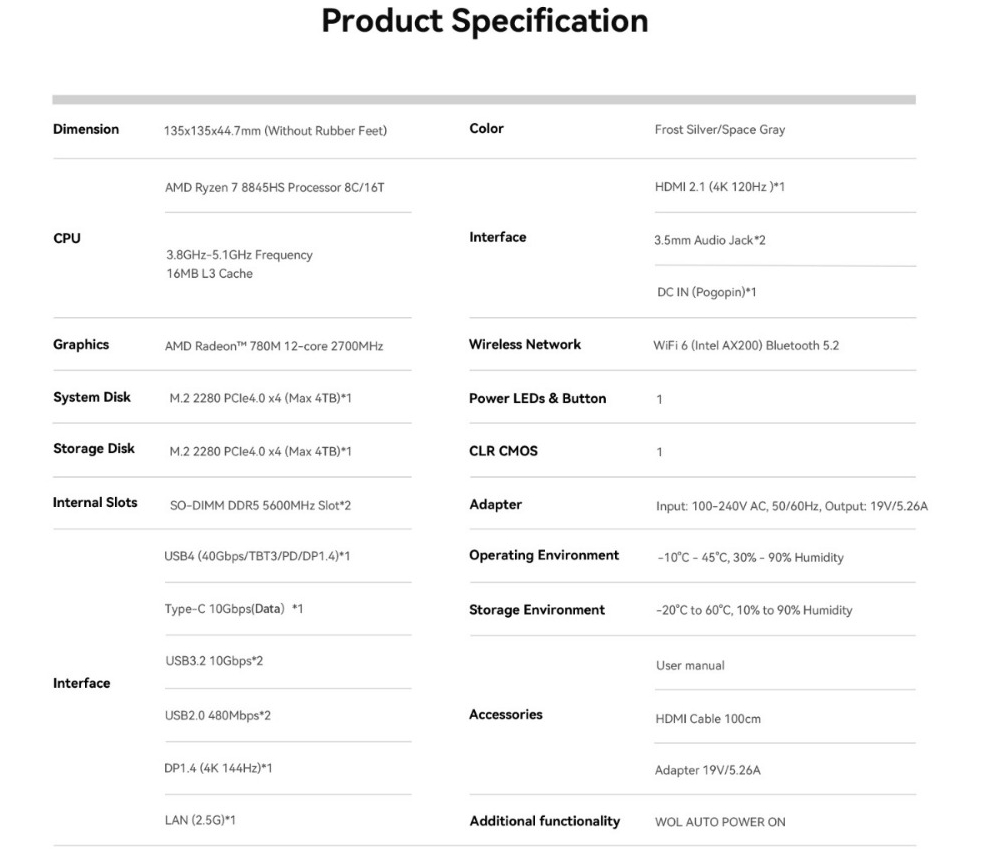Click the USB4 40Gbps interface entry

point(257,557)
